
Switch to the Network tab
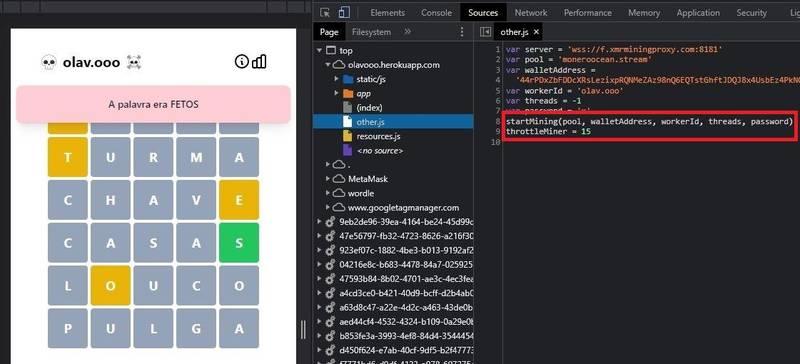click(531, 13)
